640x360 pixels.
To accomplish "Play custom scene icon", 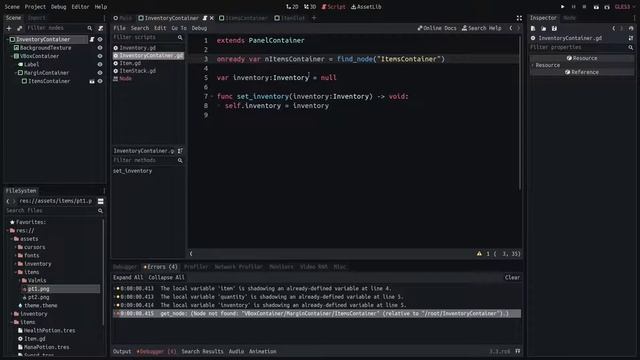I will [x=607, y=7].
